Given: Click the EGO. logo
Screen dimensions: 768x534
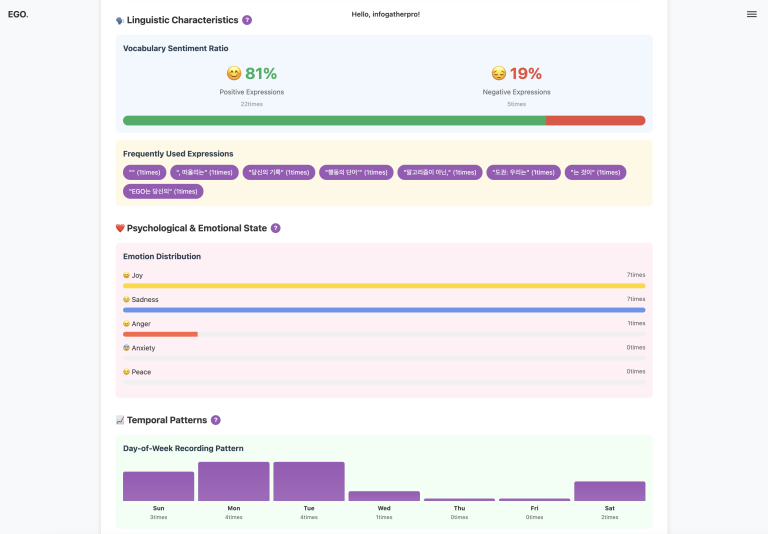Looking at the screenshot, I should point(18,14).
